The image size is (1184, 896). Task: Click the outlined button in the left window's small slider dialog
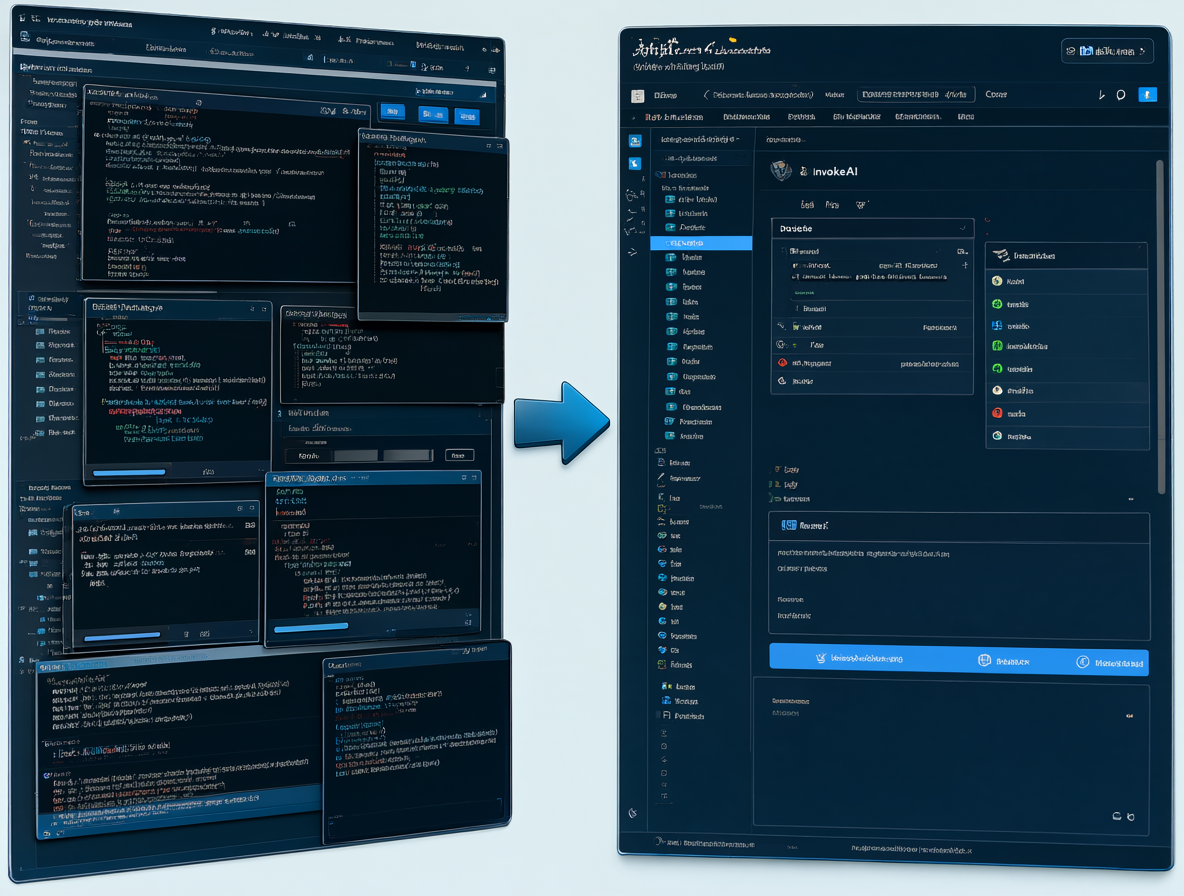459,454
